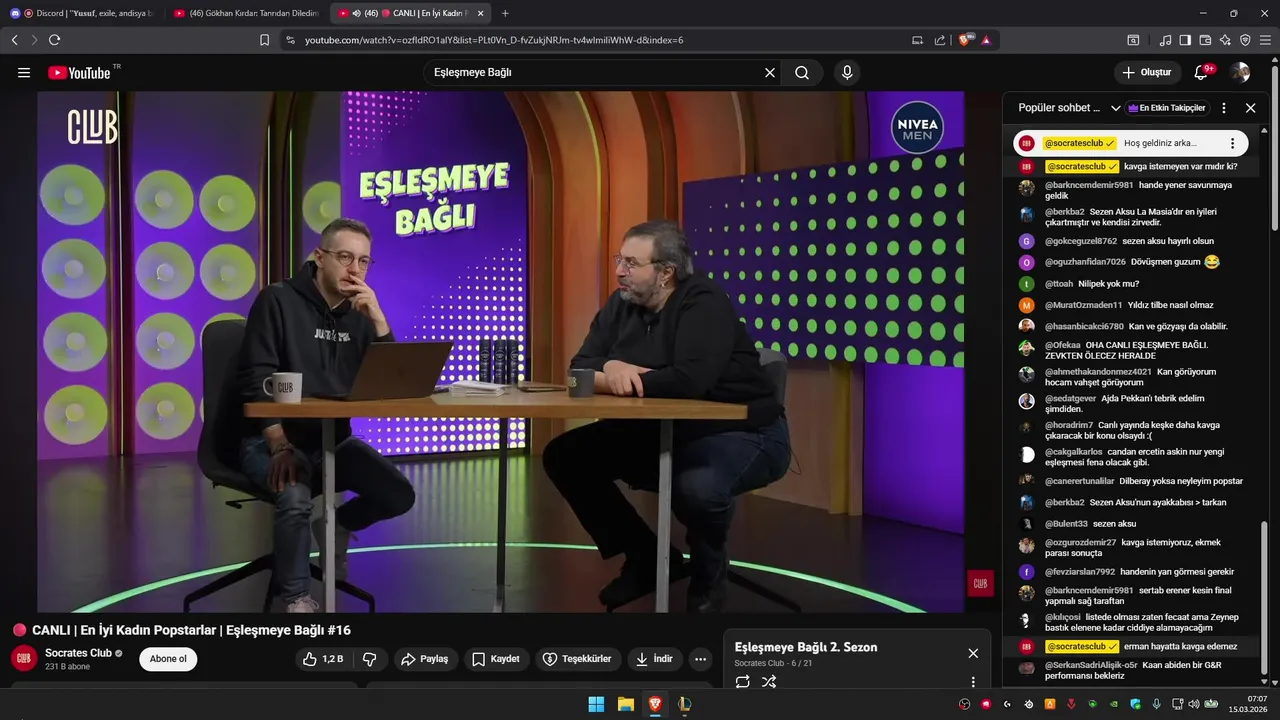Toggle playlist loop
The height and width of the screenshot is (720, 1280).
[x=742, y=682]
